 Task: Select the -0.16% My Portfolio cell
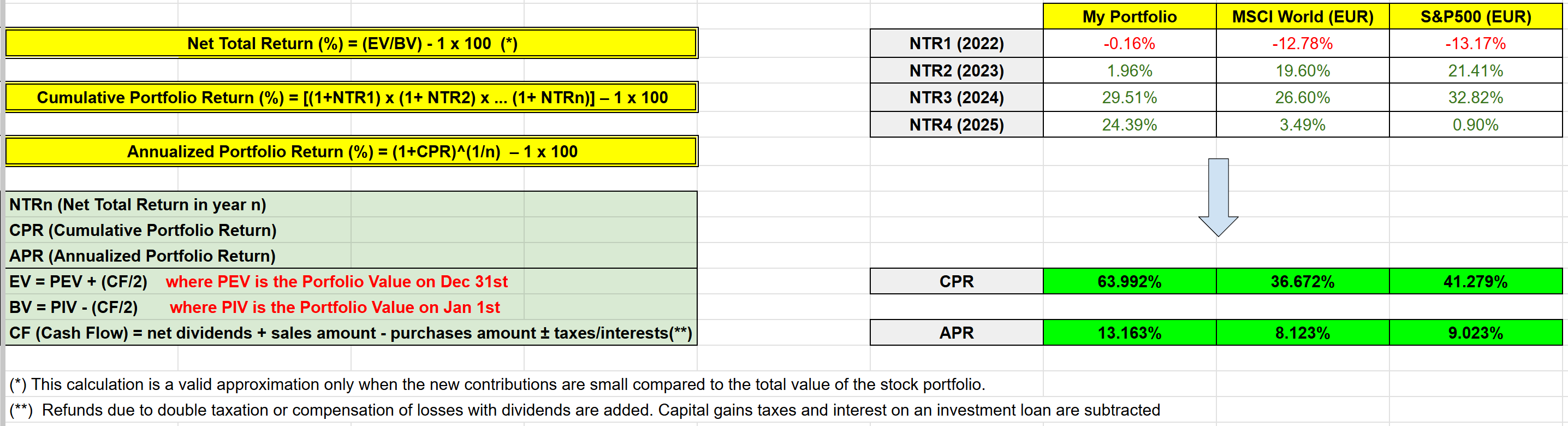click(x=1129, y=44)
